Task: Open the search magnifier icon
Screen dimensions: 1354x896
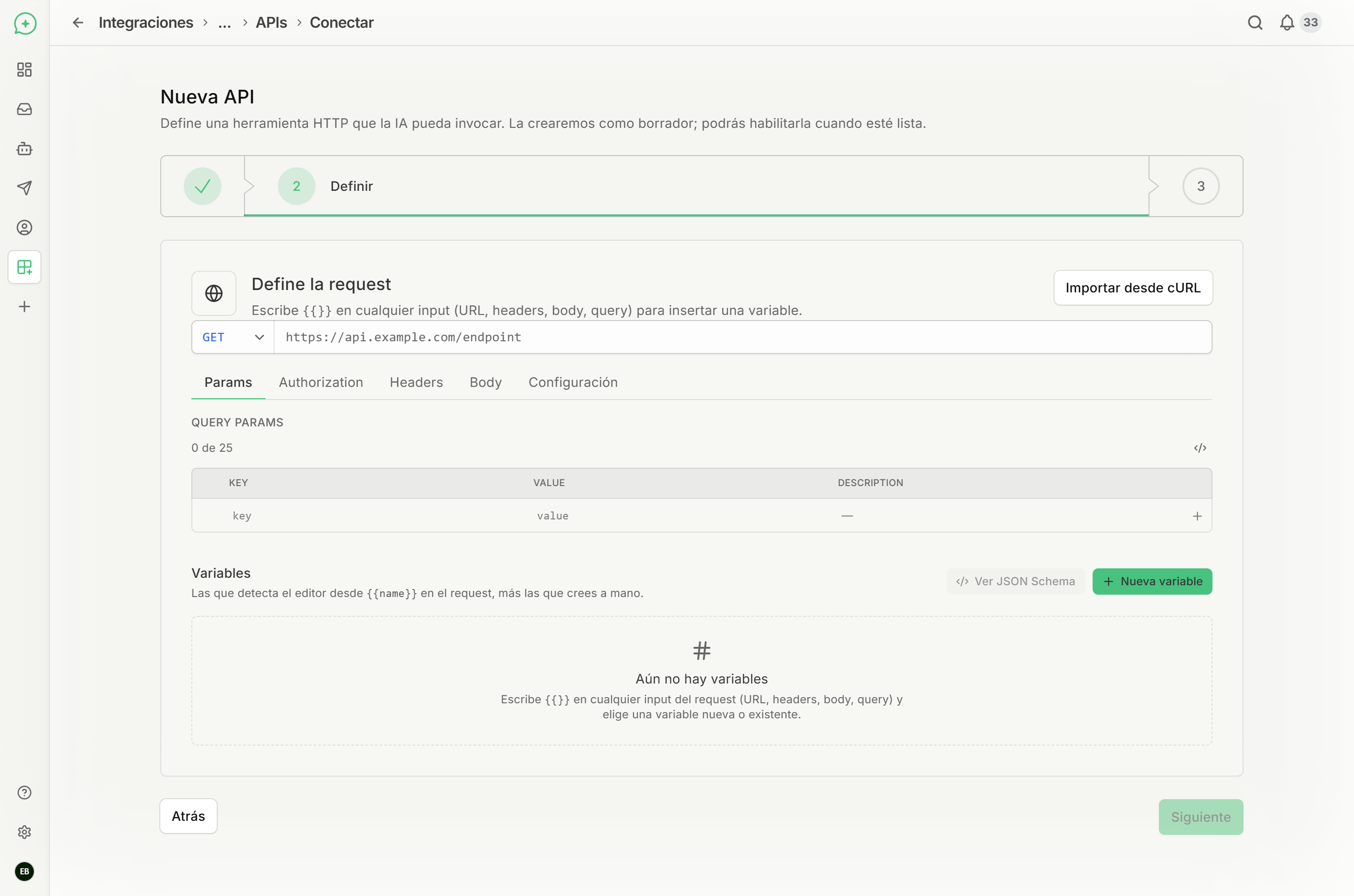Action: pos(1255,22)
